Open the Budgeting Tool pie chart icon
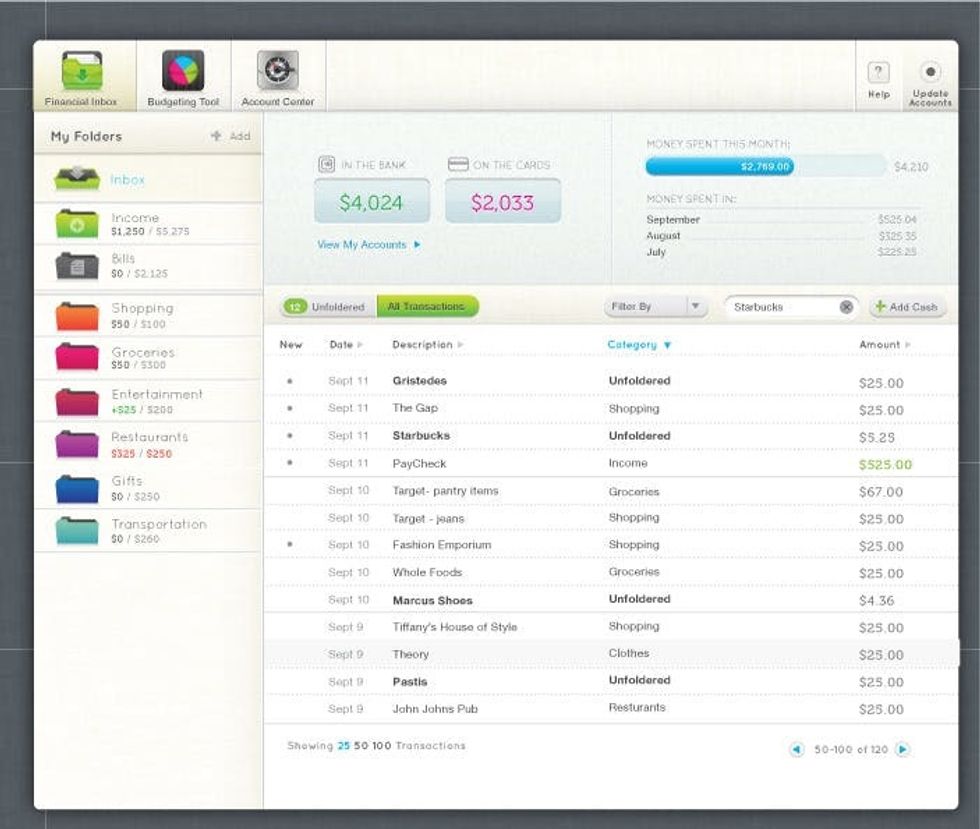980x829 pixels. [183, 72]
